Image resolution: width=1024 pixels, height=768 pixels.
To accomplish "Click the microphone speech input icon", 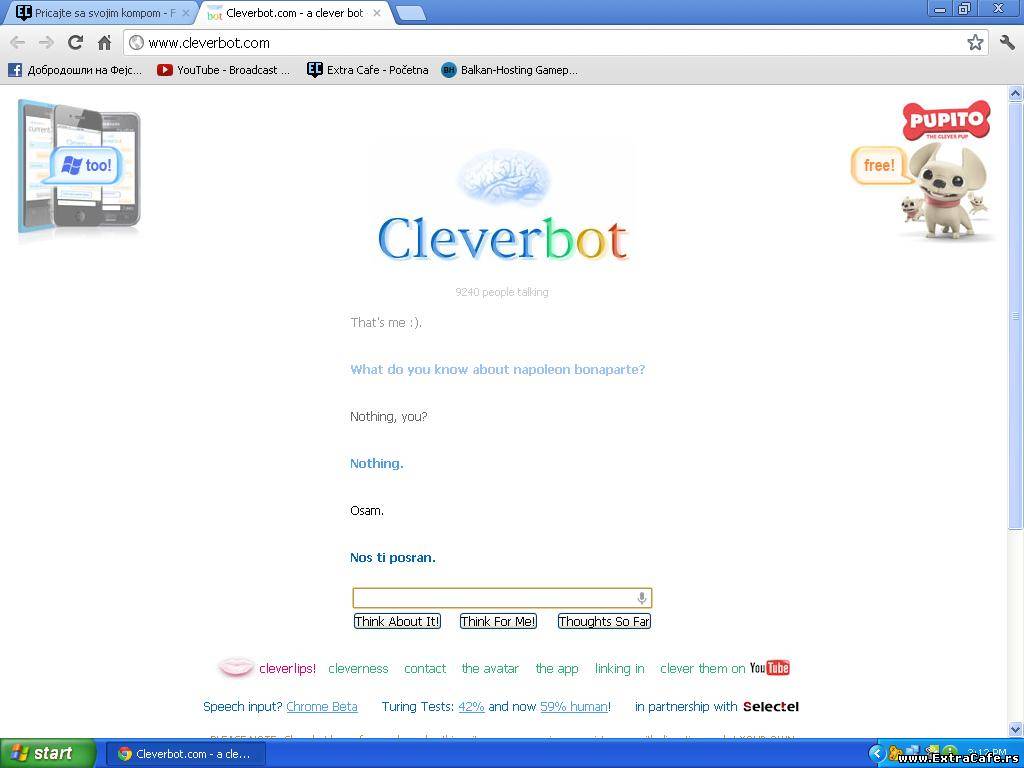I will point(642,598).
